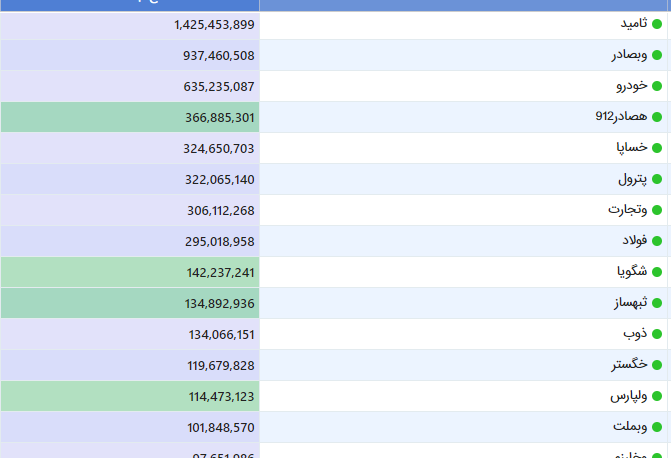This screenshot has height=458, width=671.
Task: Click the green dot beside خودرو
Action: [x=657, y=86]
